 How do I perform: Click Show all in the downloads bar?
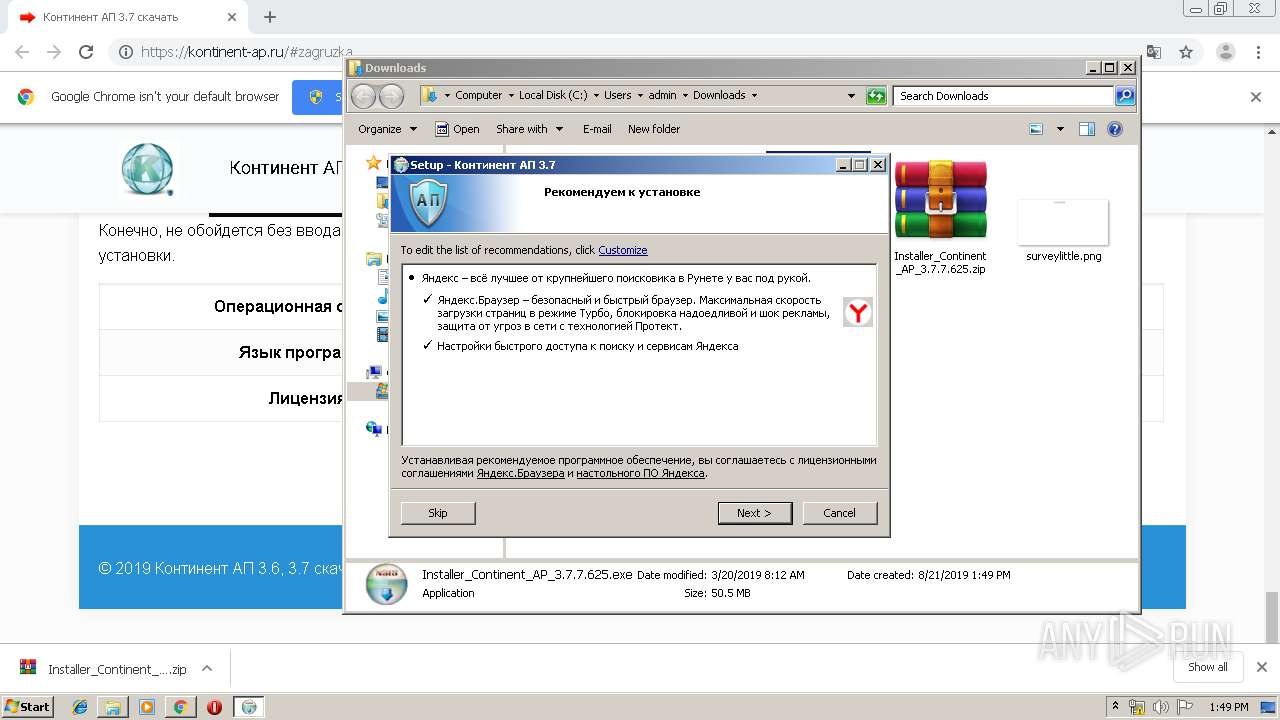[x=1208, y=667]
